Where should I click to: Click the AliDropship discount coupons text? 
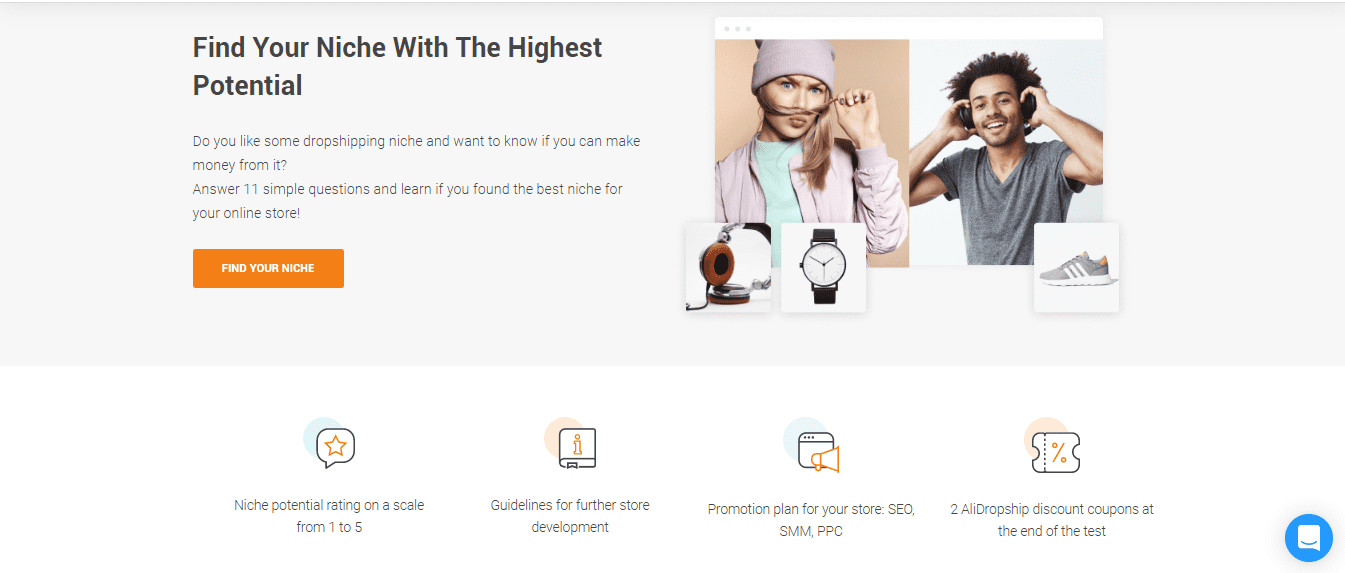[x=1052, y=520]
